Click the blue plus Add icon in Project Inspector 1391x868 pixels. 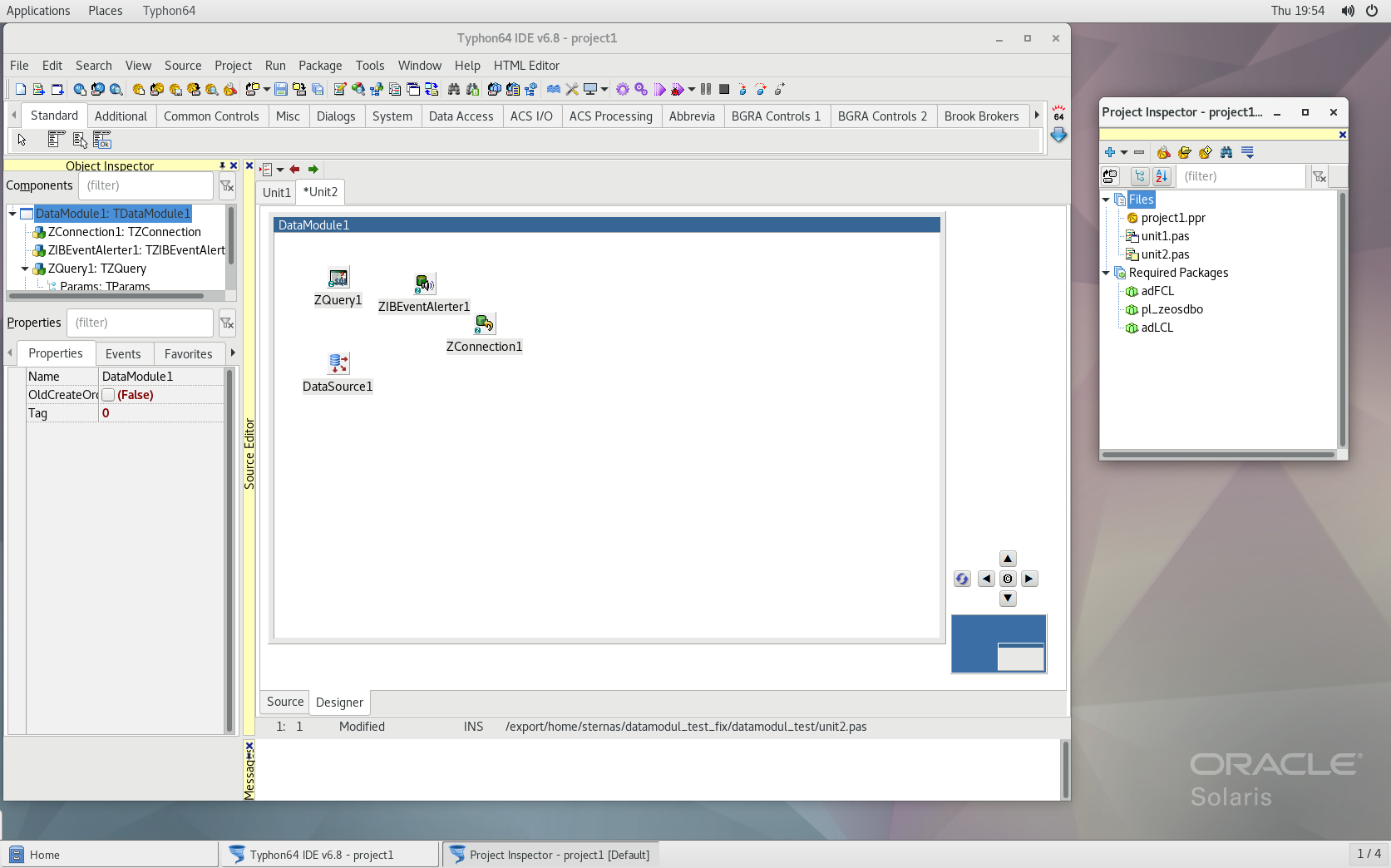pyautogui.click(x=1110, y=152)
